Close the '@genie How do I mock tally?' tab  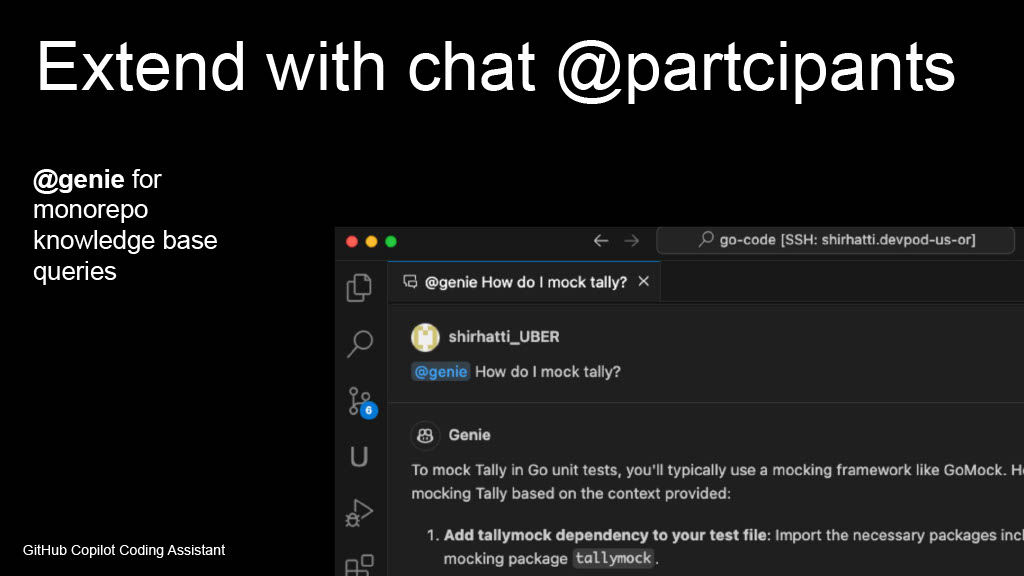[x=644, y=281]
